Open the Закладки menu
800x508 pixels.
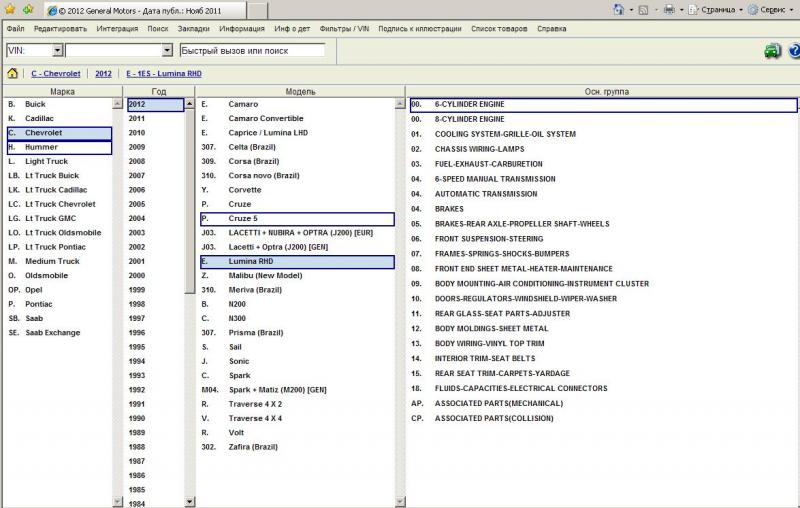tap(194, 29)
